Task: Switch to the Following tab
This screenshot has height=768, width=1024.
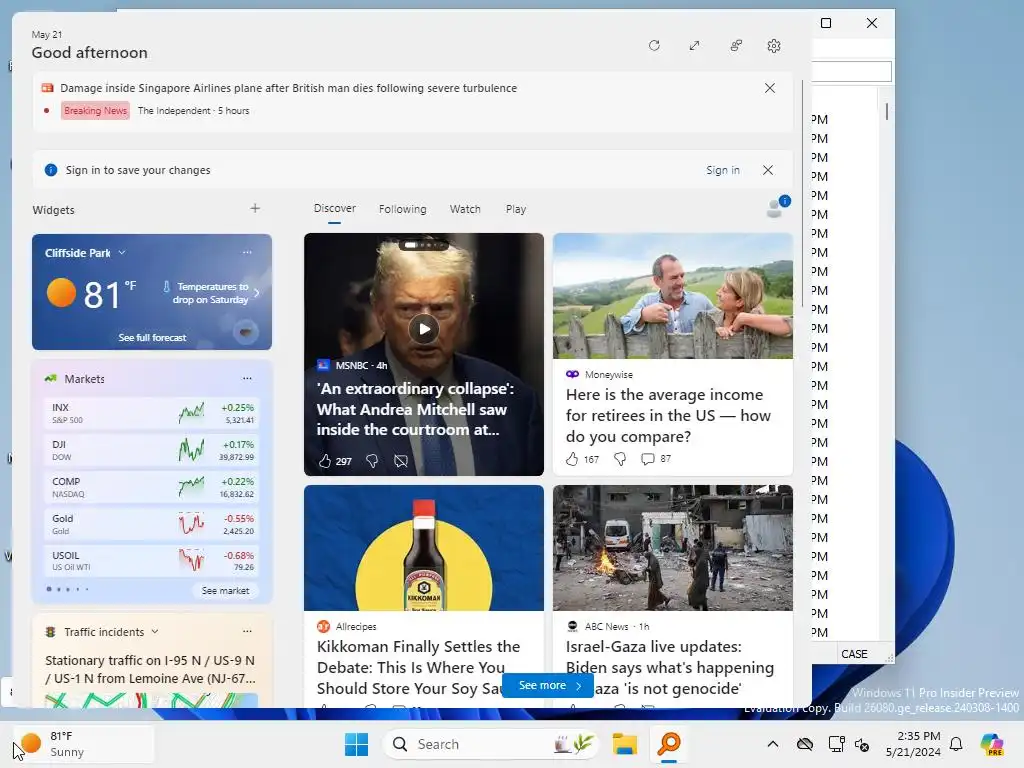Action: (x=402, y=209)
